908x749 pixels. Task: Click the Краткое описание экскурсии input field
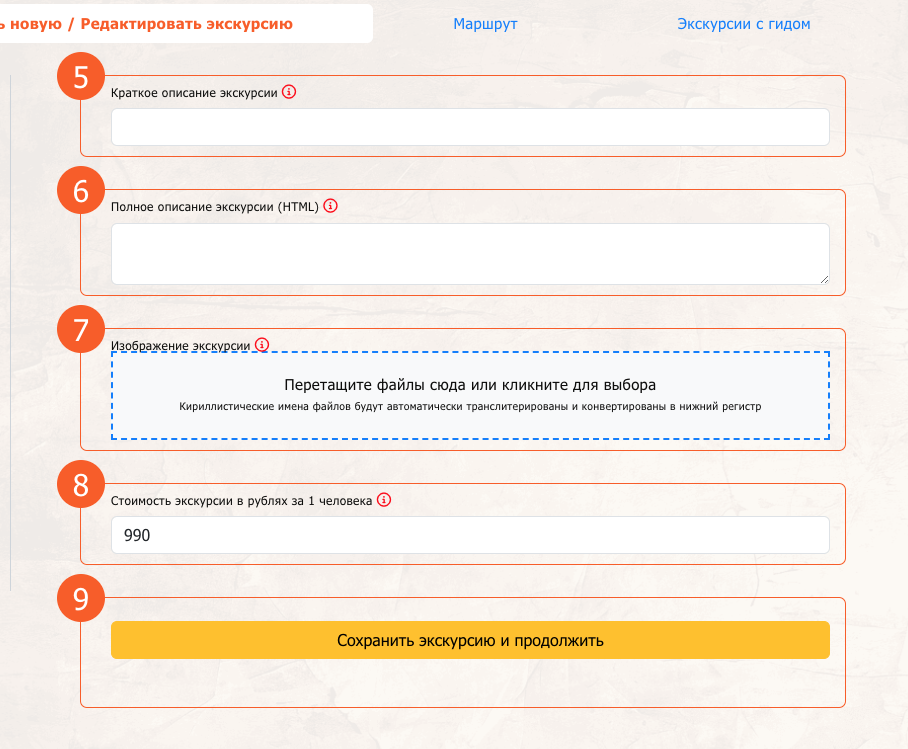click(x=470, y=127)
